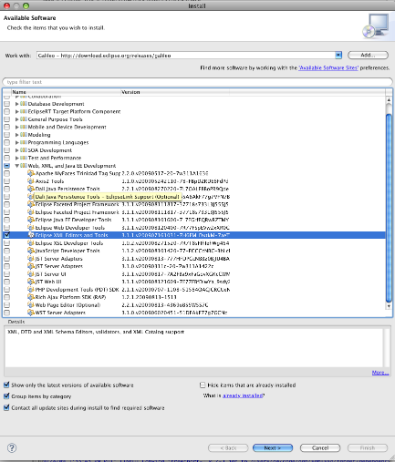Viewport: 395px width, 462px height.
Task: Toggle Contact all update sites checkbox
Action: pyautogui.click(x=6, y=408)
